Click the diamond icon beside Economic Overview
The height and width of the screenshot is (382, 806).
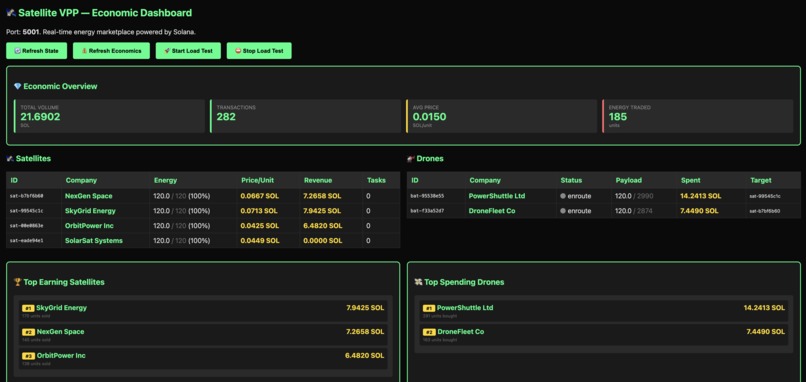pyautogui.click(x=17, y=86)
